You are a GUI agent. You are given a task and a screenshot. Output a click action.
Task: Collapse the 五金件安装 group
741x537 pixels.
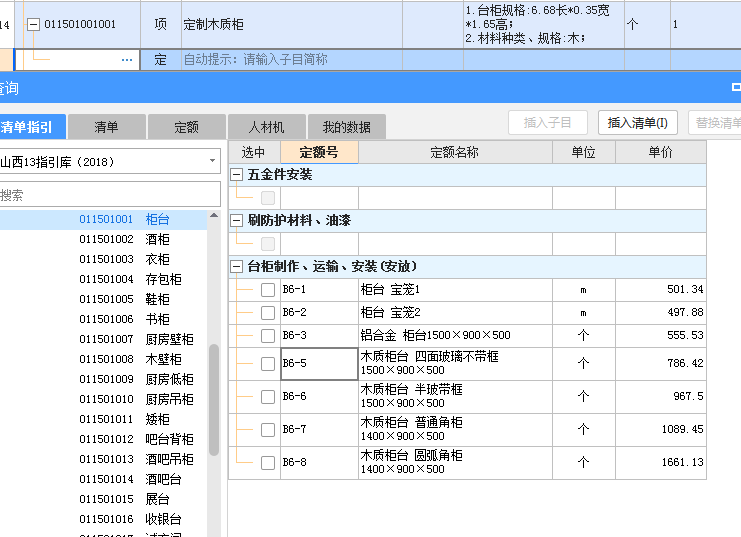coord(236,175)
